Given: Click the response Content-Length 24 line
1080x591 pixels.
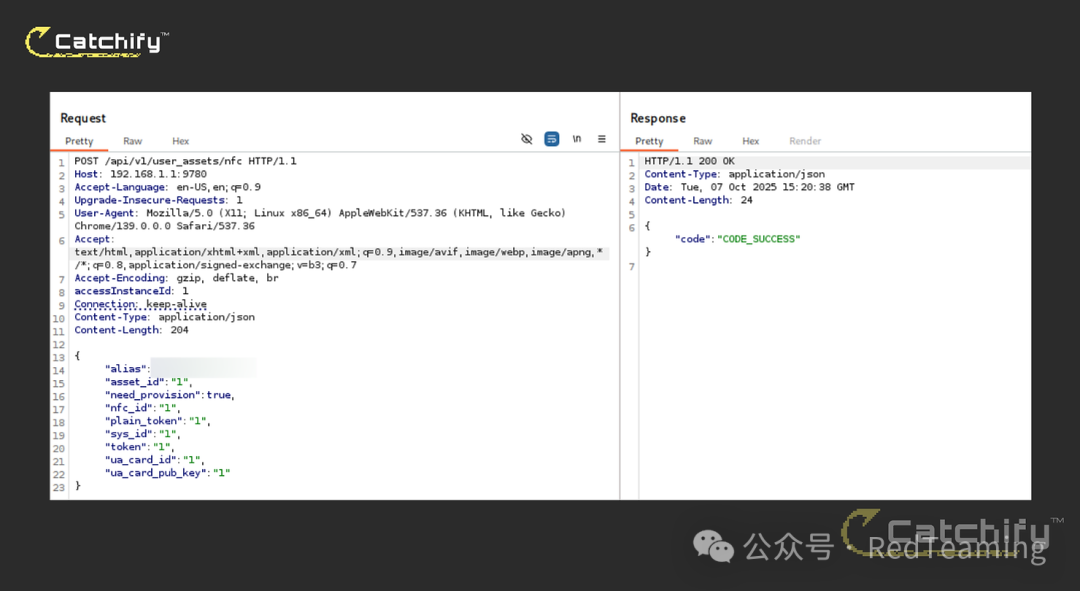Looking at the screenshot, I should click(x=698, y=200).
